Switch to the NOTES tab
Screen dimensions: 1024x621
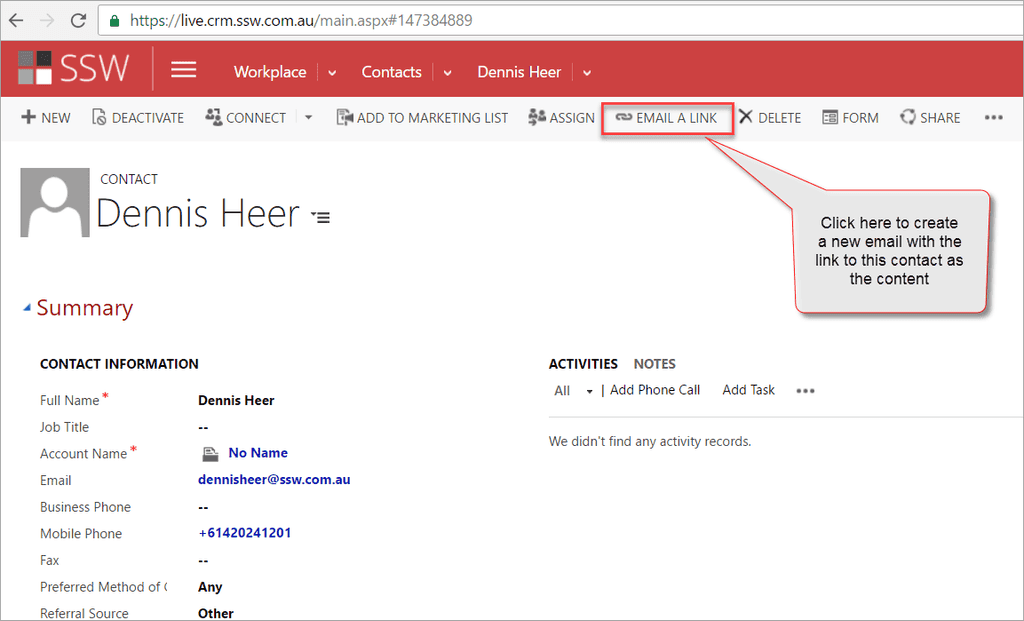pos(654,364)
